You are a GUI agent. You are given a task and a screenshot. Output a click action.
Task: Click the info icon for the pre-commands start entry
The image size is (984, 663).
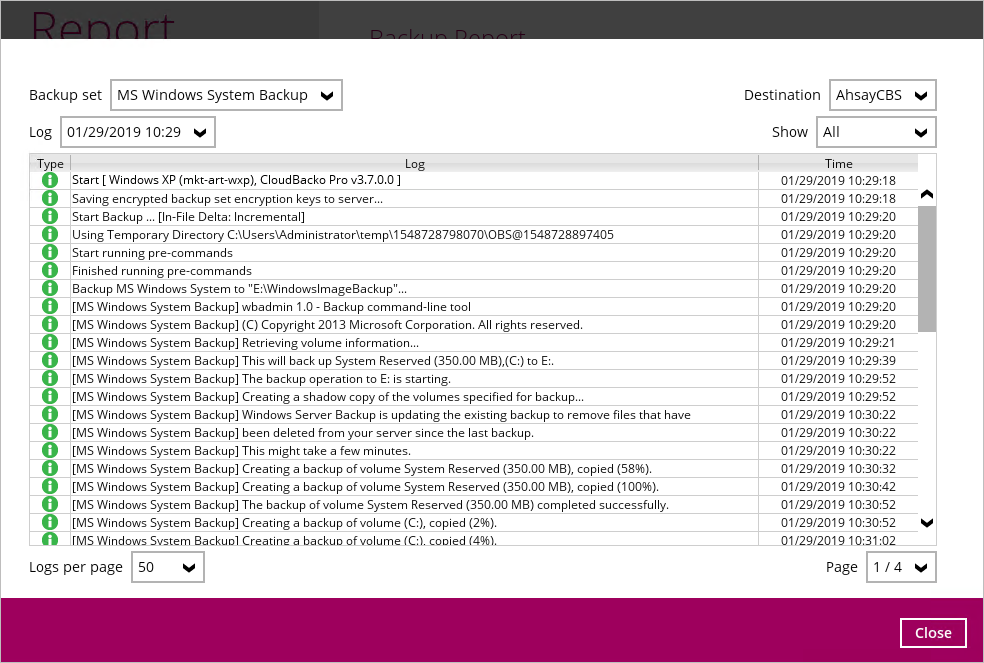[50, 252]
